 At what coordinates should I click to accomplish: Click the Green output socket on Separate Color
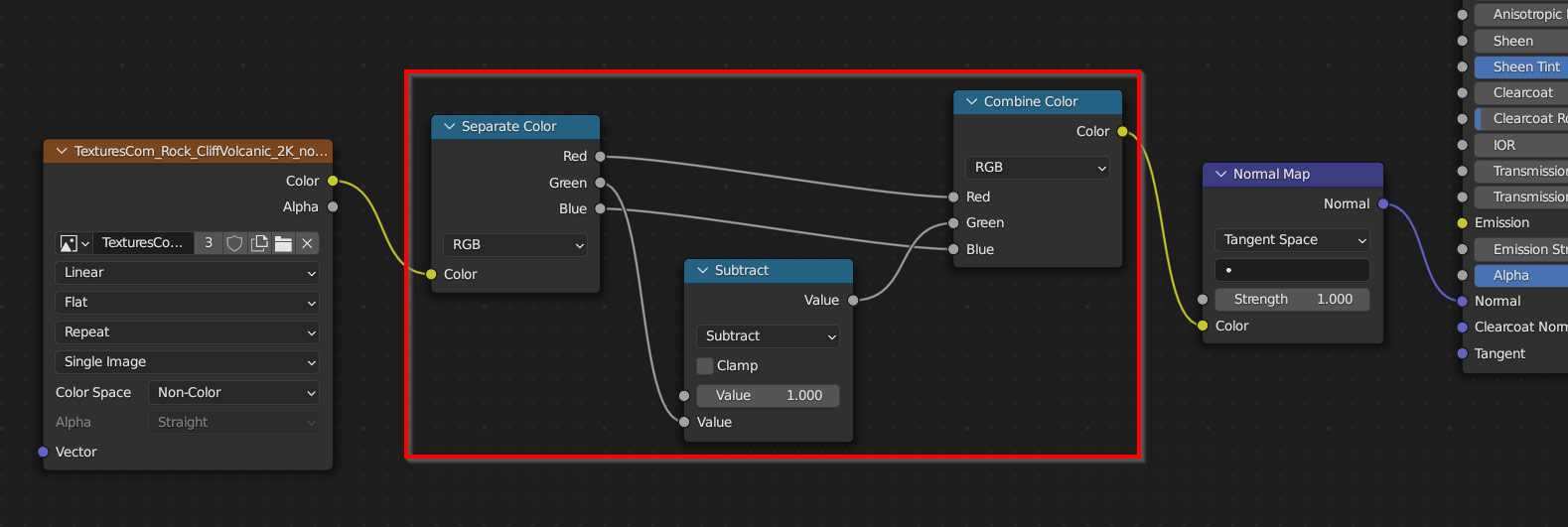[600, 183]
